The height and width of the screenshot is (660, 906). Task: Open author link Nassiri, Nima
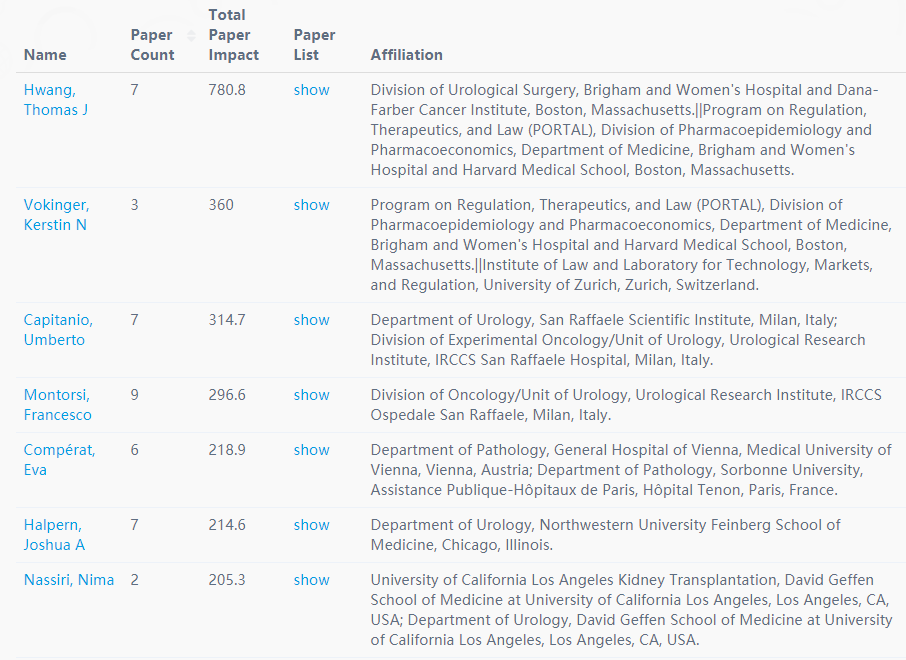pyautogui.click(x=69, y=580)
